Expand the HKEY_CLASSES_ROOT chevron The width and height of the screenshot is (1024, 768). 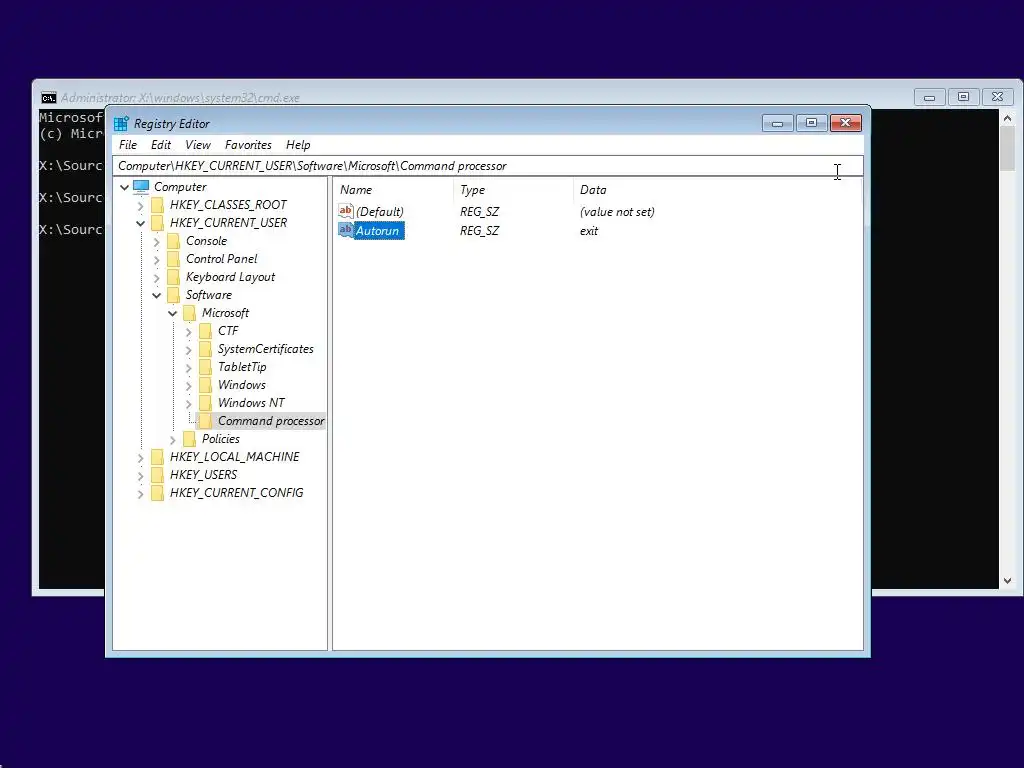[140, 206]
